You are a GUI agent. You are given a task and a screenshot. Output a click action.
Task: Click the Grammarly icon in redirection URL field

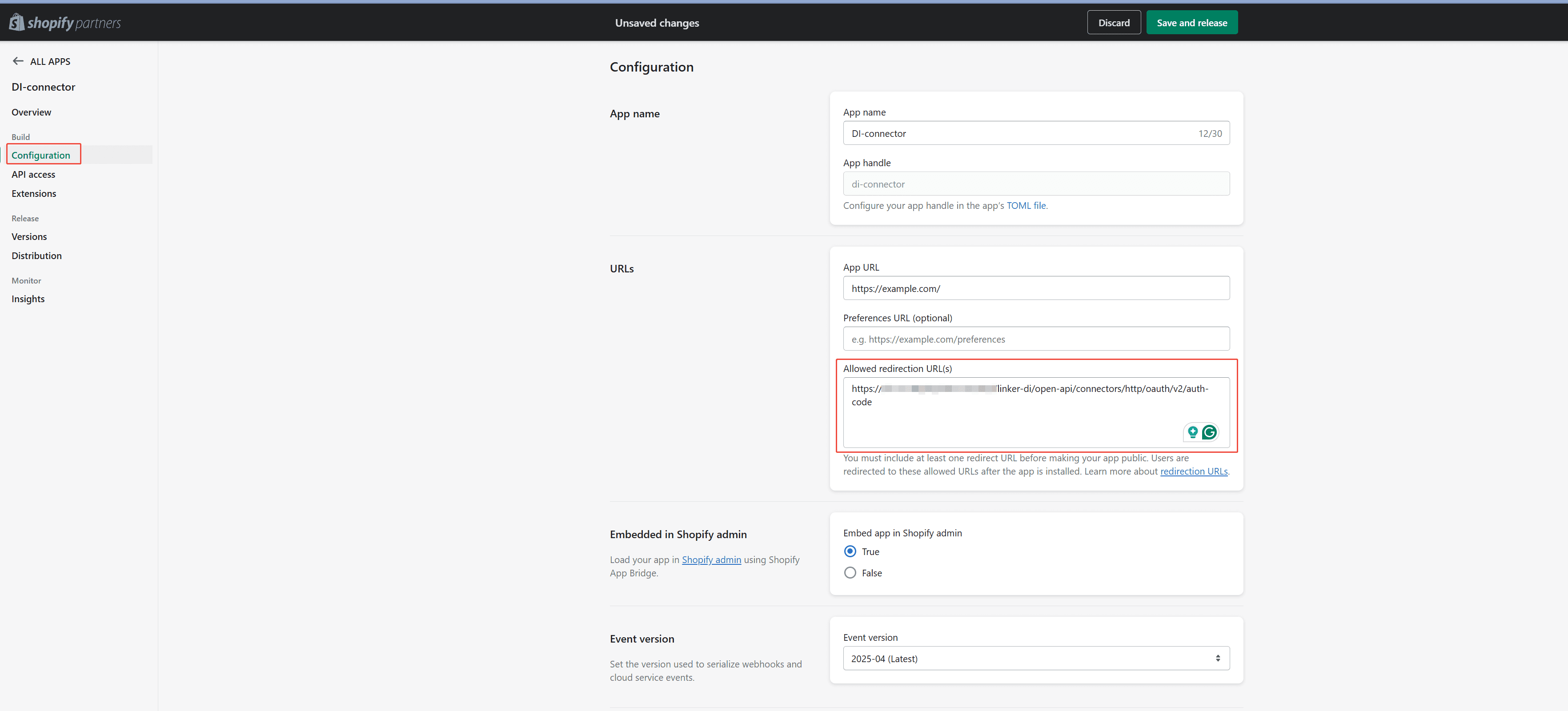click(x=1209, y=432)
